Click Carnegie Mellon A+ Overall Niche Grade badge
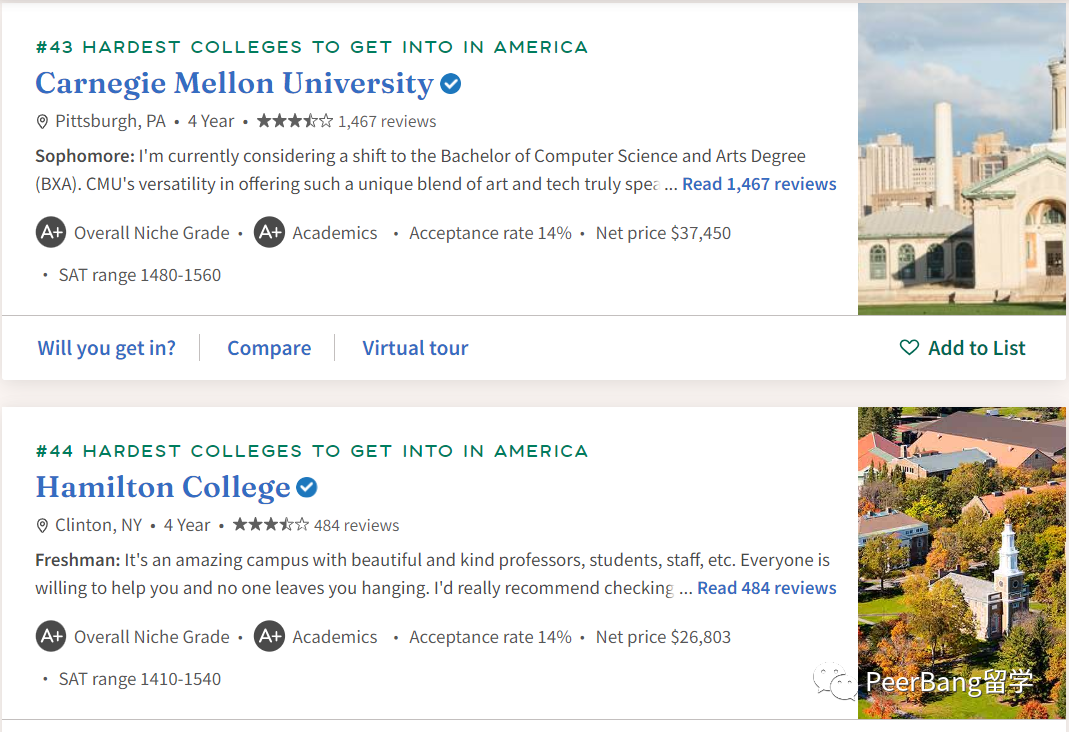The width and height of the screenshot is (1069, 732). click(x=51, y=233)
